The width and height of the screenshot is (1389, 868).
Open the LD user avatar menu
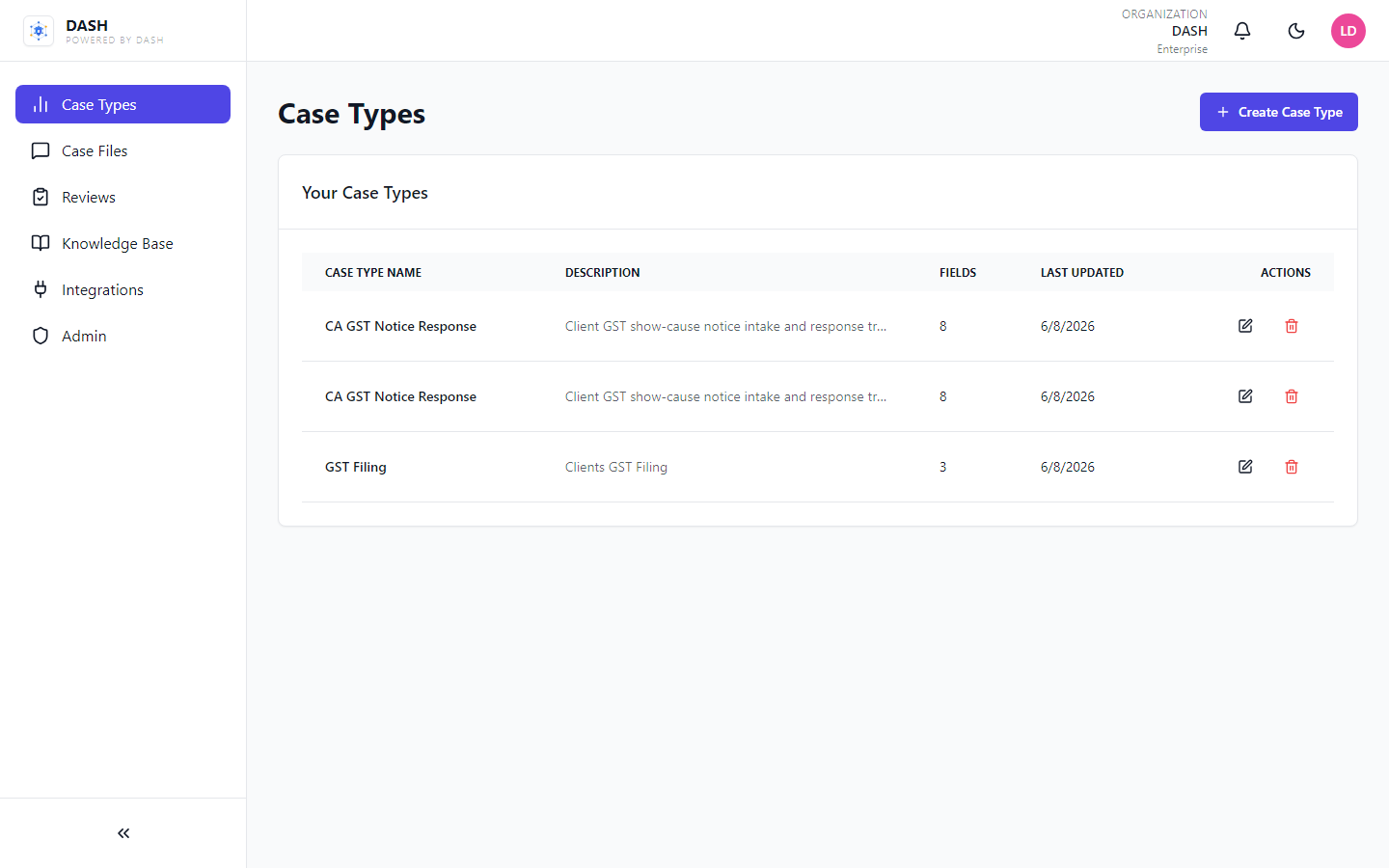tap(1348, 31)
